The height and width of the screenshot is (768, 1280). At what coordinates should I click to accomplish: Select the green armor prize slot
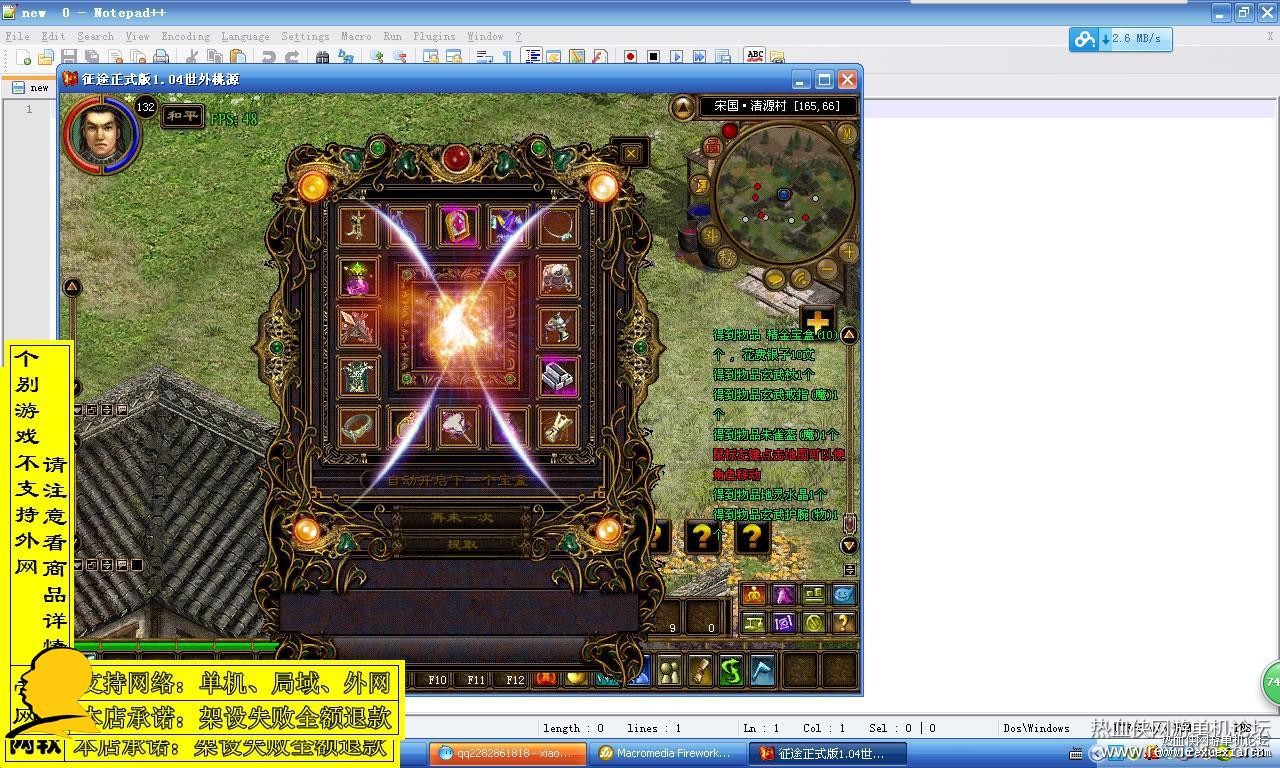point(358,376)
